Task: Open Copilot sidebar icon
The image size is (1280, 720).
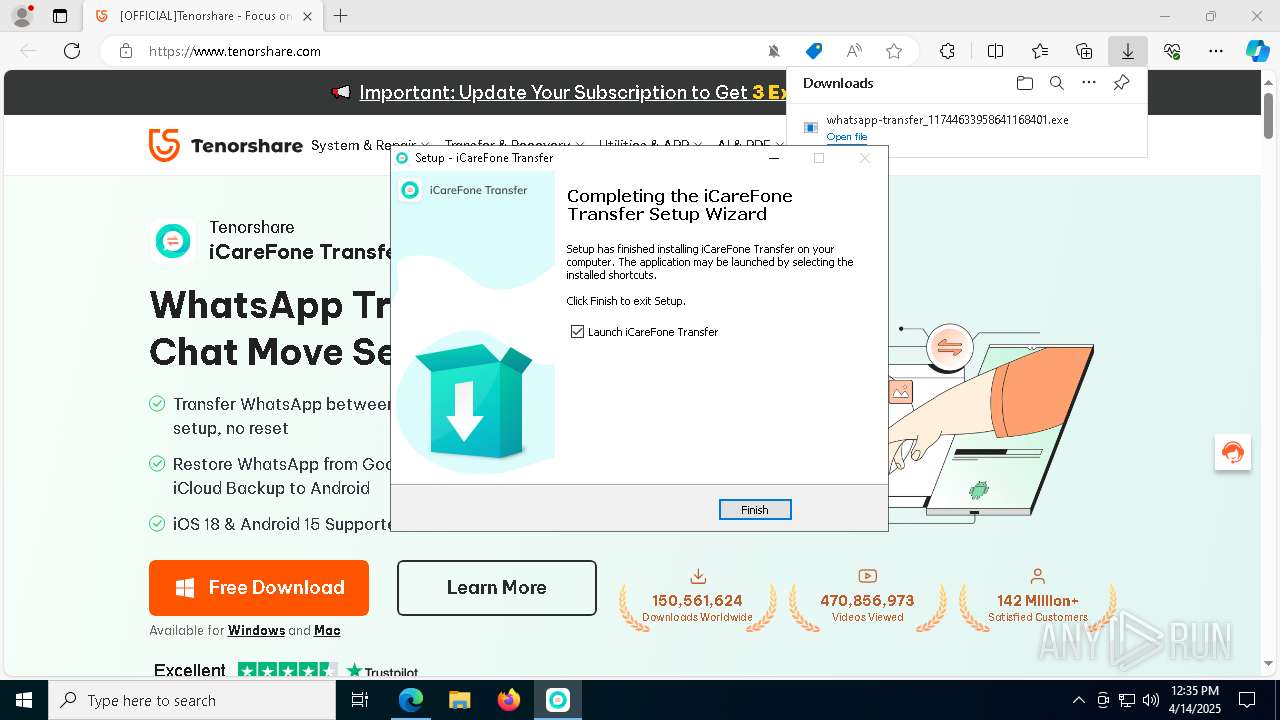Action: click(1257, 51)
